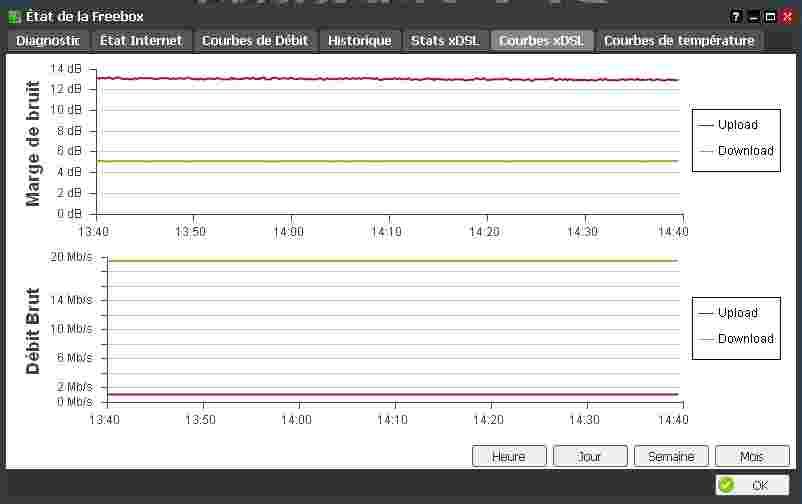The height and width of the screenshot is (504, 802).
Task: Show the graph by Jour
Action: click(590, 456)
